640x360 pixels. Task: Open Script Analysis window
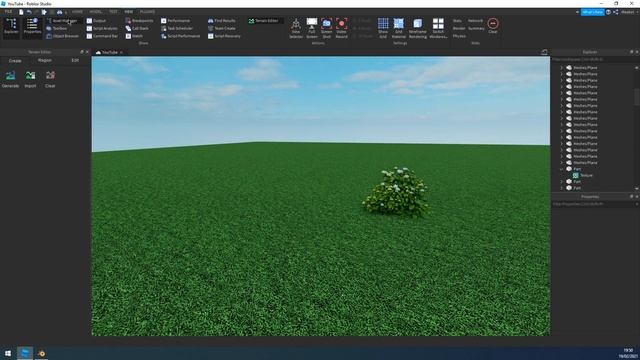click(x=102, y=29)
